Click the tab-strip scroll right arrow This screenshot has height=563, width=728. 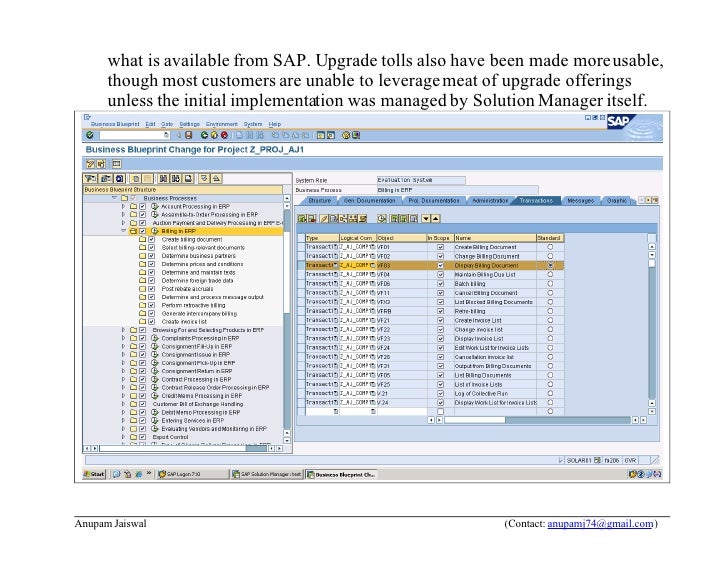pyautogui.click(x=649, y=200)
